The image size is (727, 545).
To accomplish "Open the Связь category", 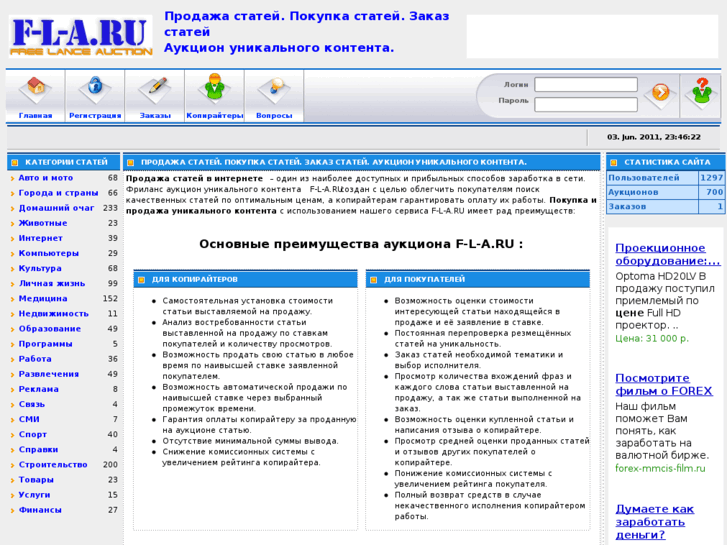I will point(32,404).
